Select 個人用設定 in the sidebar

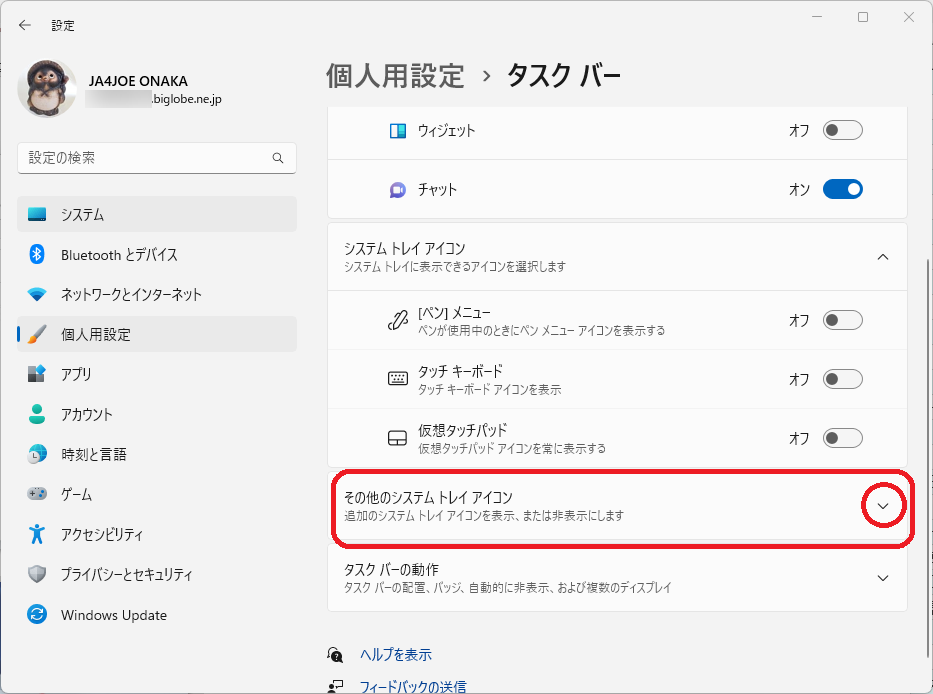157,335
